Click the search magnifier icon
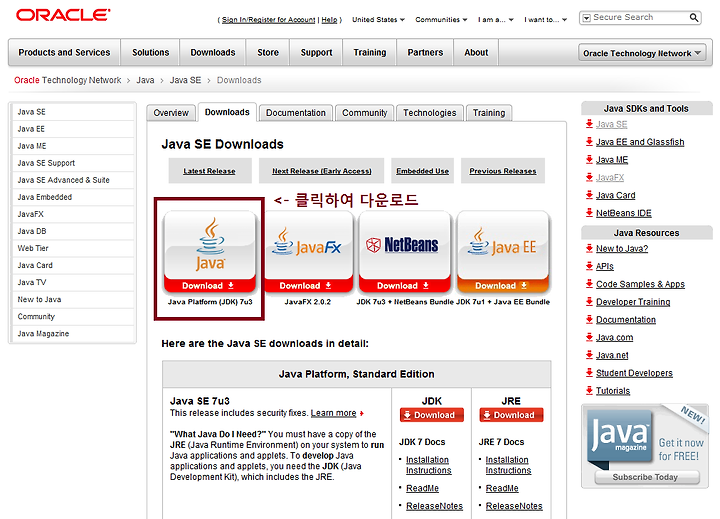720x519 pixels. pos(693,17)
